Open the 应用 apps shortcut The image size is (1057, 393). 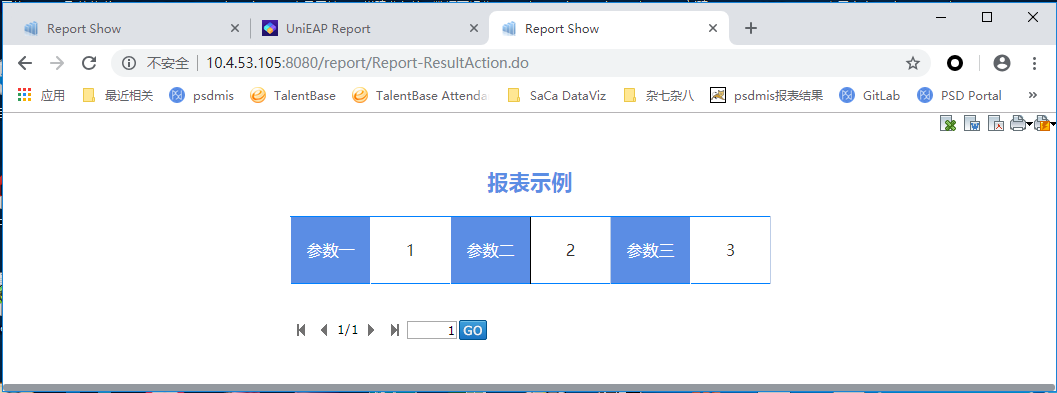point(42,96)
